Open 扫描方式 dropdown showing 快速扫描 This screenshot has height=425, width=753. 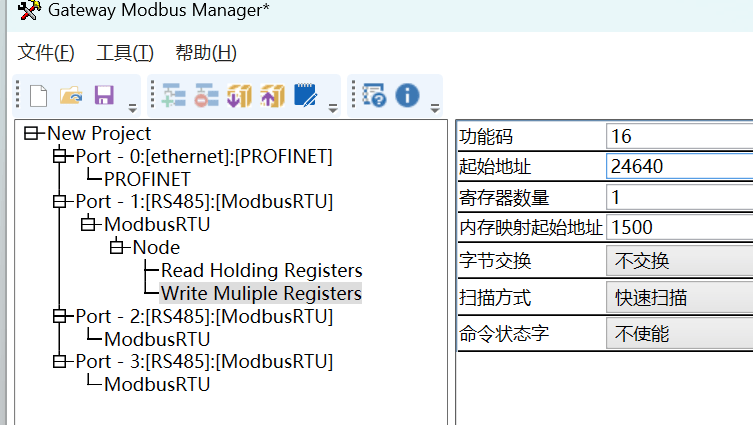680,297
